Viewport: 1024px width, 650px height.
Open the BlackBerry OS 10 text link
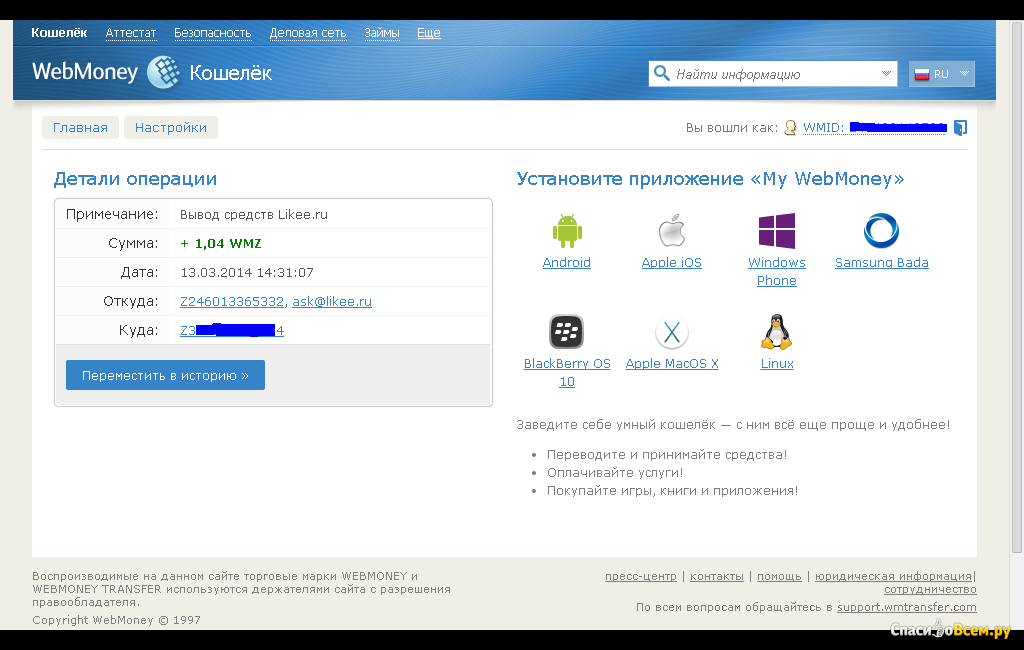(567, 372)
